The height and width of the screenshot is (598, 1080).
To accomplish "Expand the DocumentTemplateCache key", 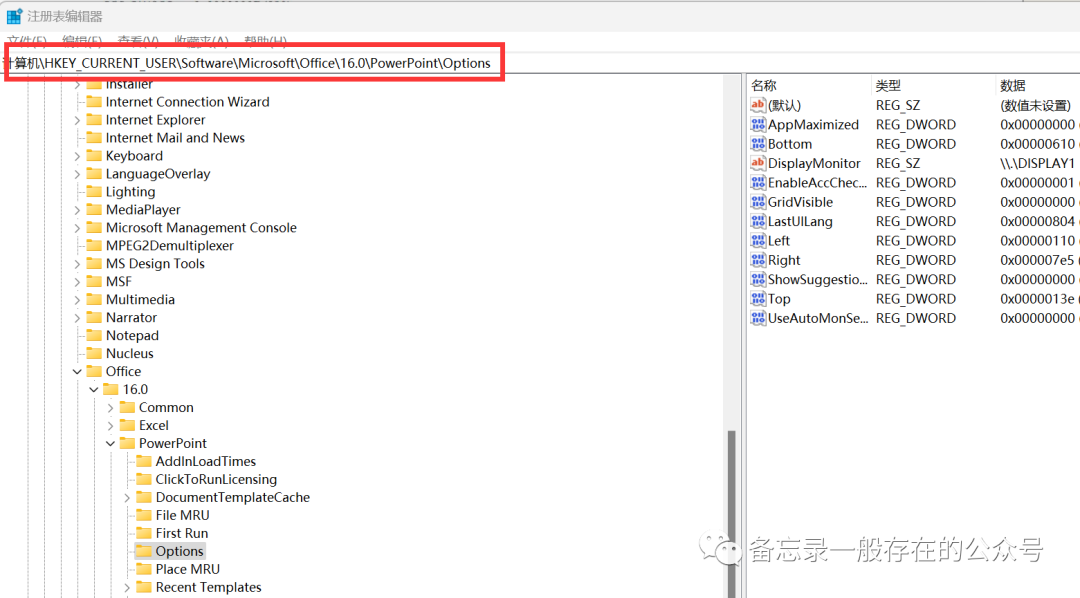I will coord(127,497).
